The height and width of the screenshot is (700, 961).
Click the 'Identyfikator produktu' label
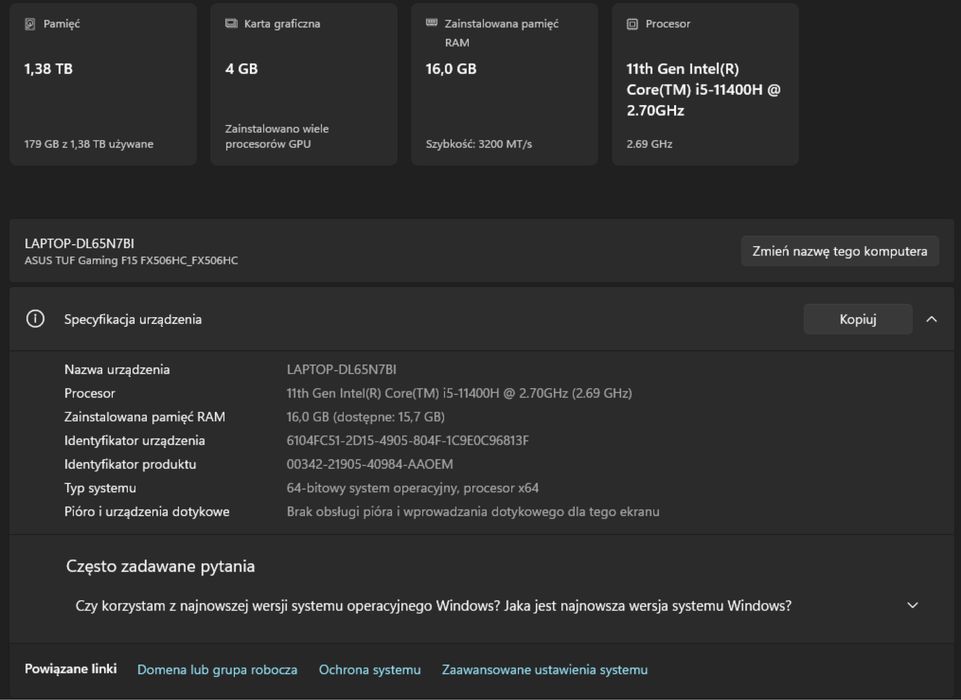pyautogui.click(x=131, y=465)
